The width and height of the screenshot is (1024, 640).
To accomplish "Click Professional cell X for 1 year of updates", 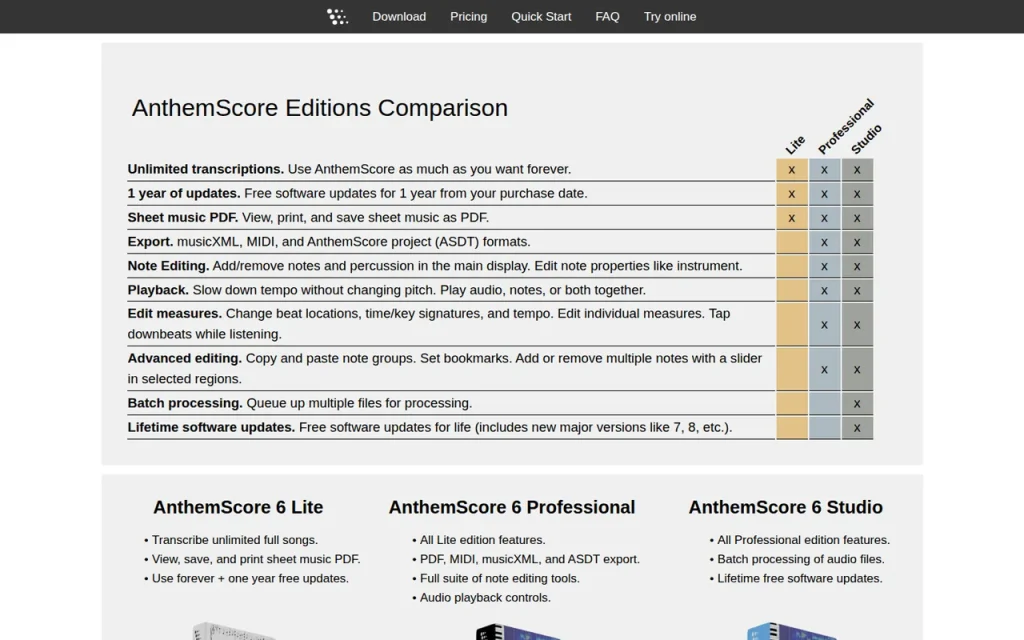I will tap(824, 194).
